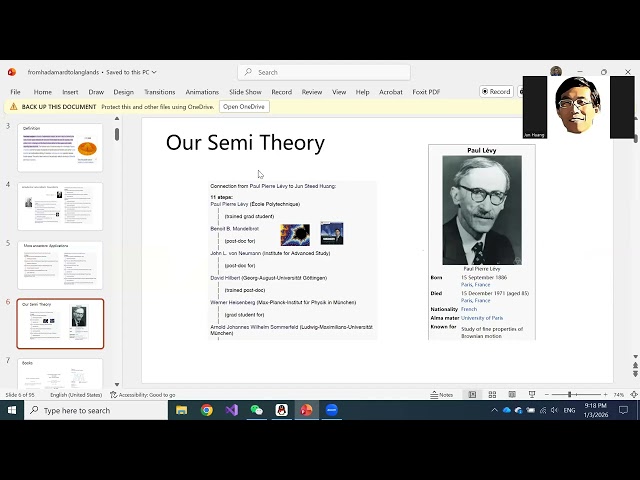Click thumbnail pane scroll up arrow
The width and height of the screenshot is (640, 480).
[x=117, y=119]
